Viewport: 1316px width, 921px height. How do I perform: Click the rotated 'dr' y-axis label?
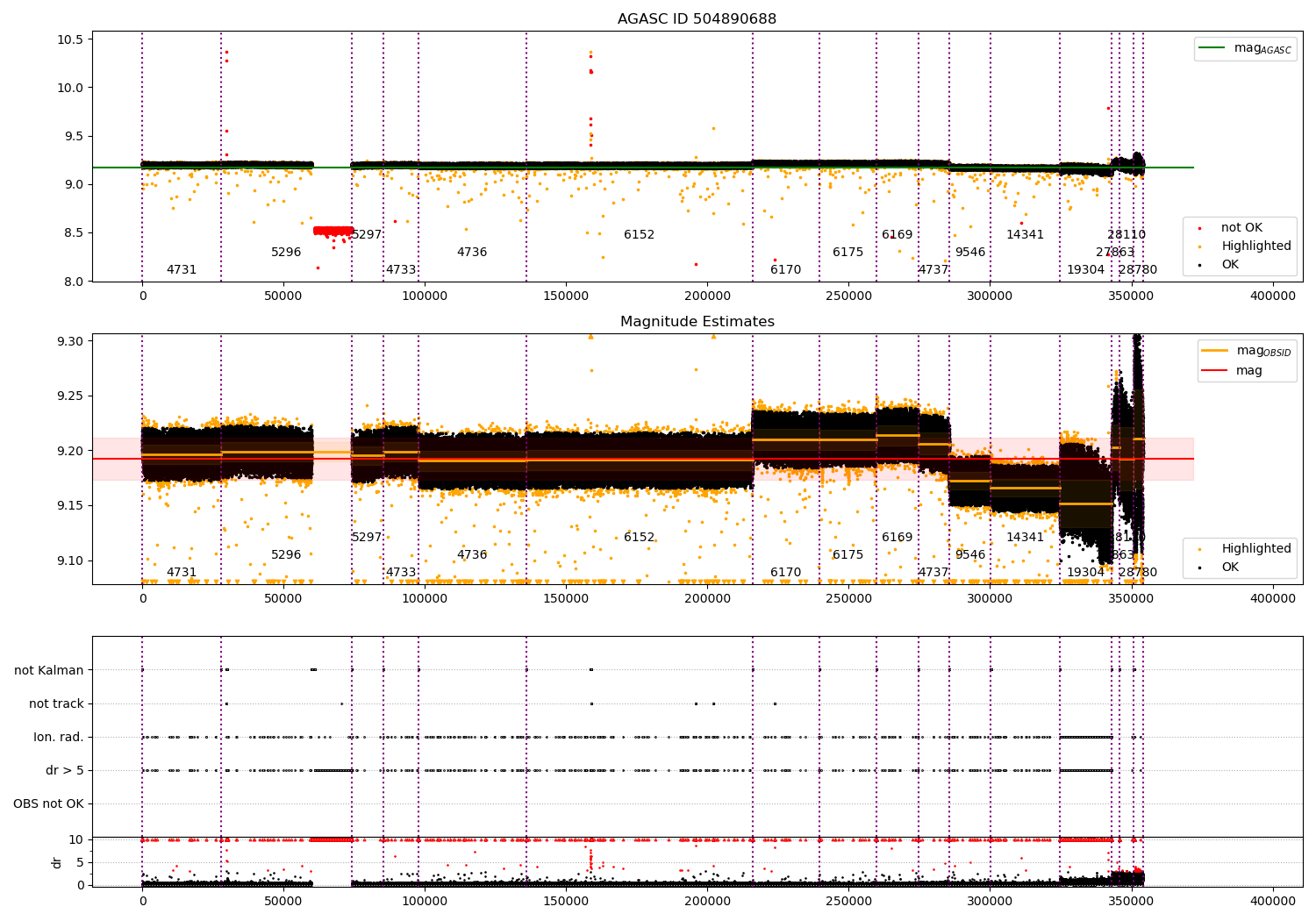click(x=57, y=862)
